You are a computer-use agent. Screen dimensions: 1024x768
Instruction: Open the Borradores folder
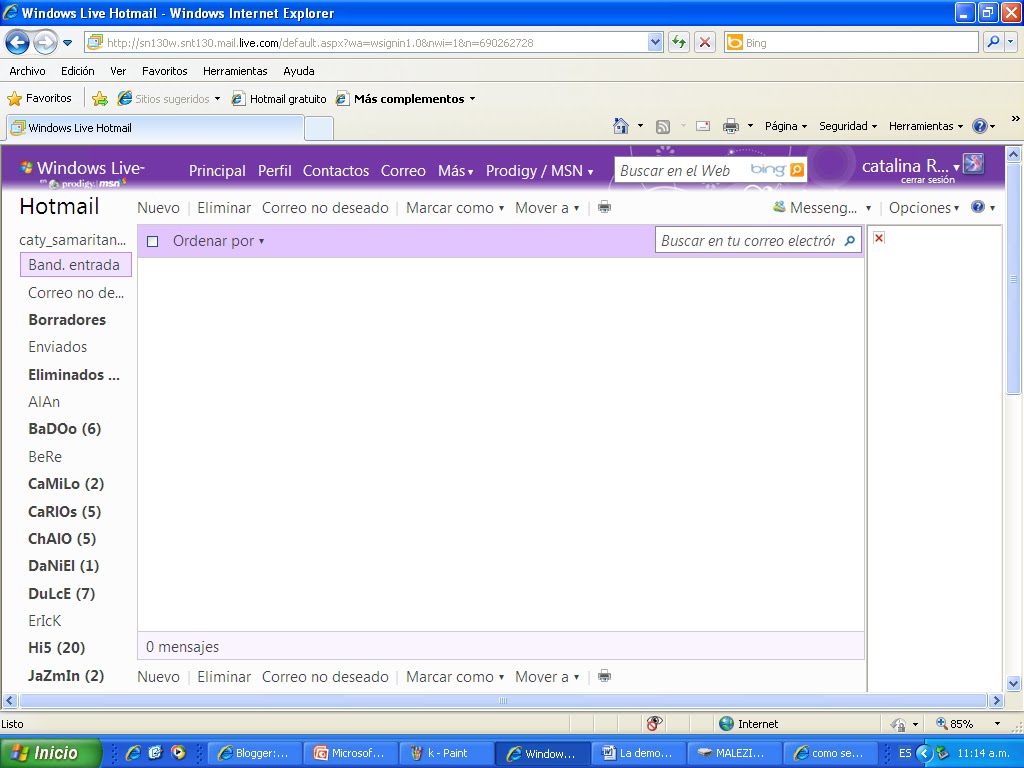pos(67,320)
